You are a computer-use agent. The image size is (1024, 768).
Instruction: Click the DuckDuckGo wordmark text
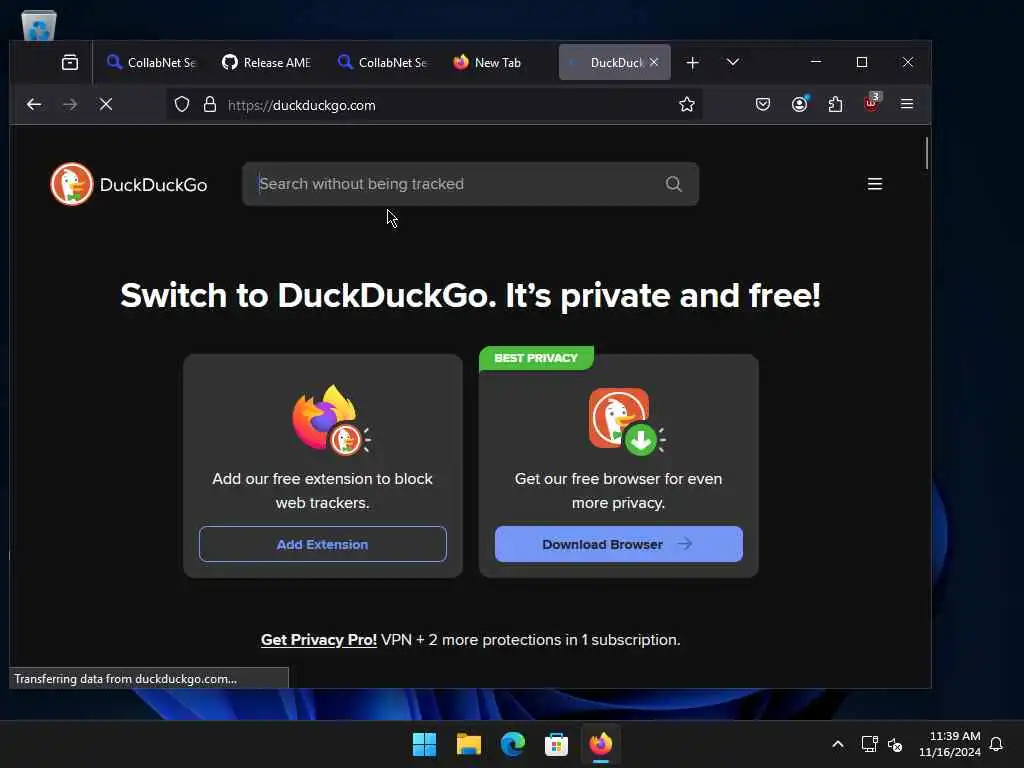tap(153, 185)
